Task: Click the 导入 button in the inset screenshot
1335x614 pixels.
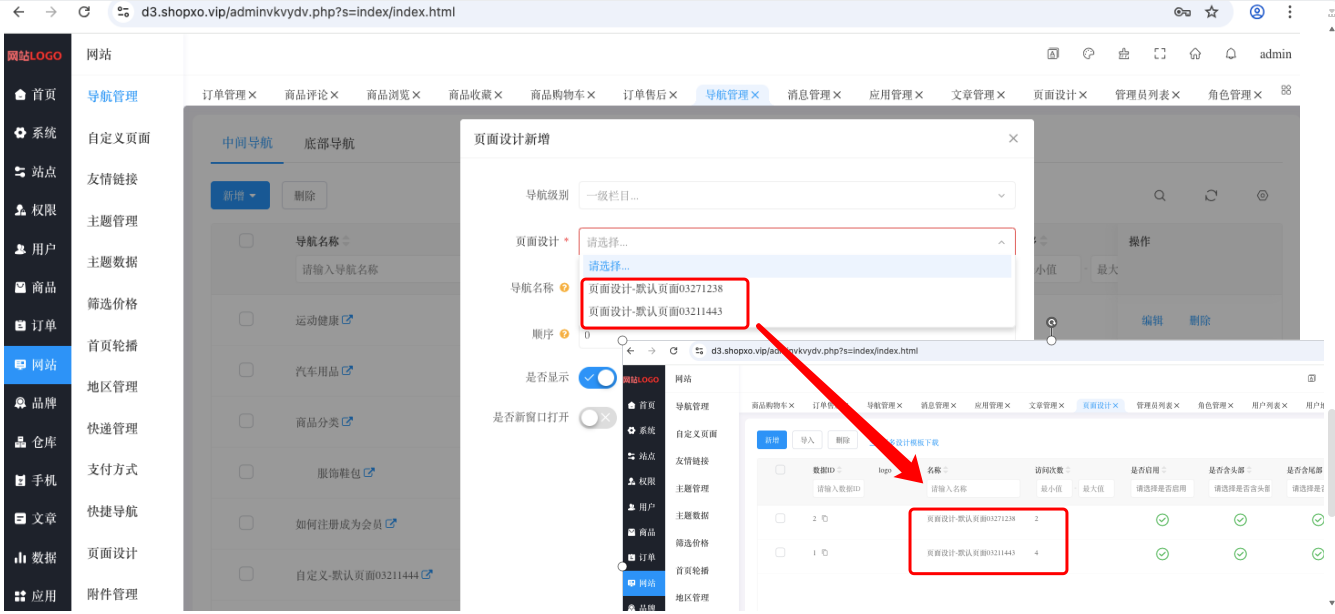Action: (806, 440)
